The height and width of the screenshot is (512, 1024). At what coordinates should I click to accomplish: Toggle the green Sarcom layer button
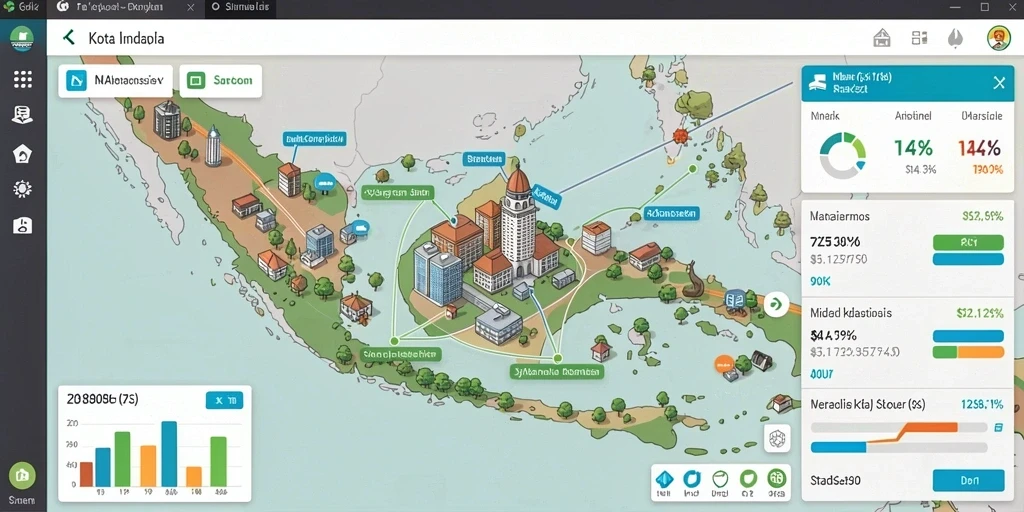click(x=220, y=81)
